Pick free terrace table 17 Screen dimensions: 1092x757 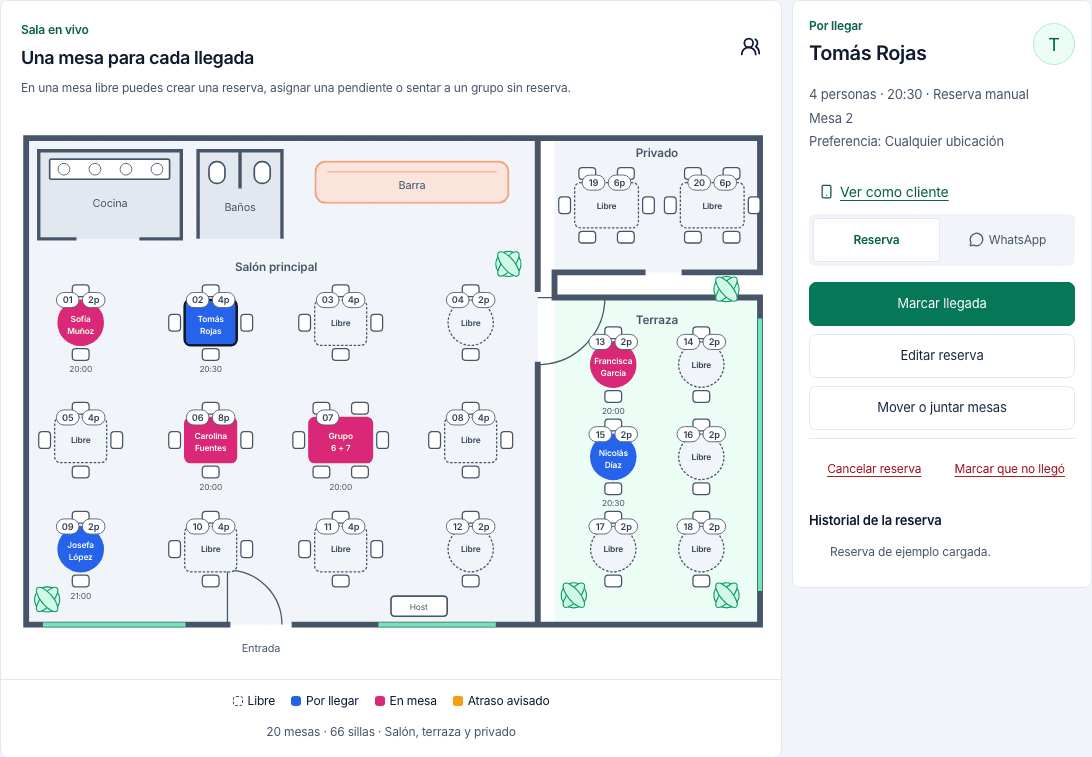[613, 549]
